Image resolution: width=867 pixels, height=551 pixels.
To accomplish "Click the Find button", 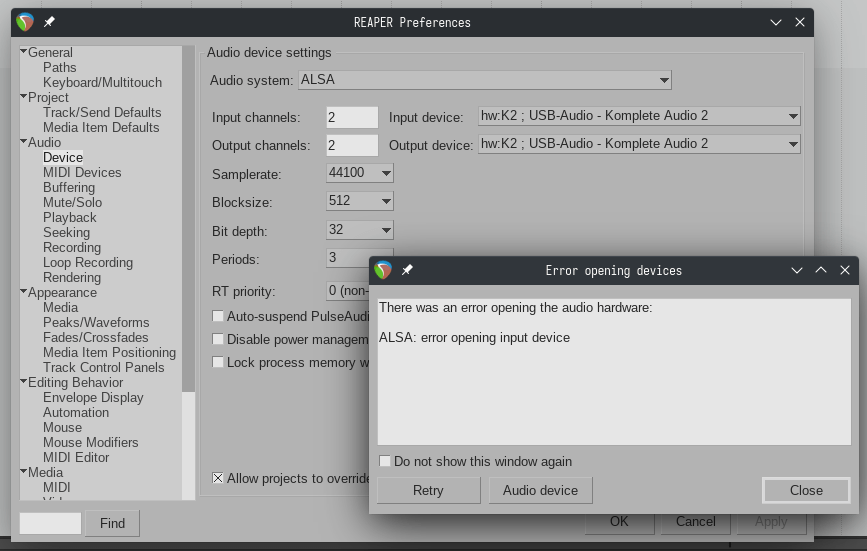I will click(x=112, y=523).
